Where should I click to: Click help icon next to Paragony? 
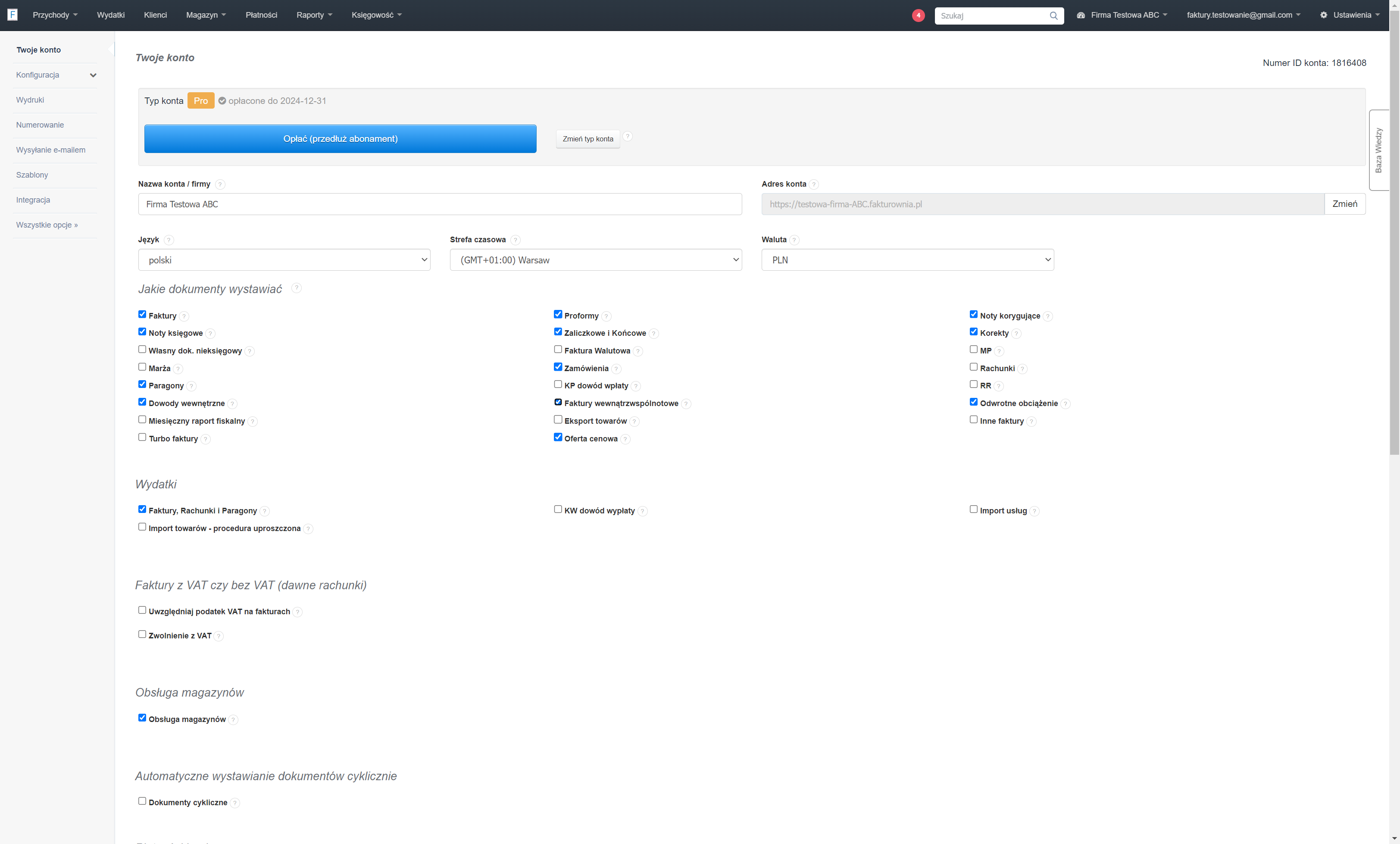click(191, 386)
